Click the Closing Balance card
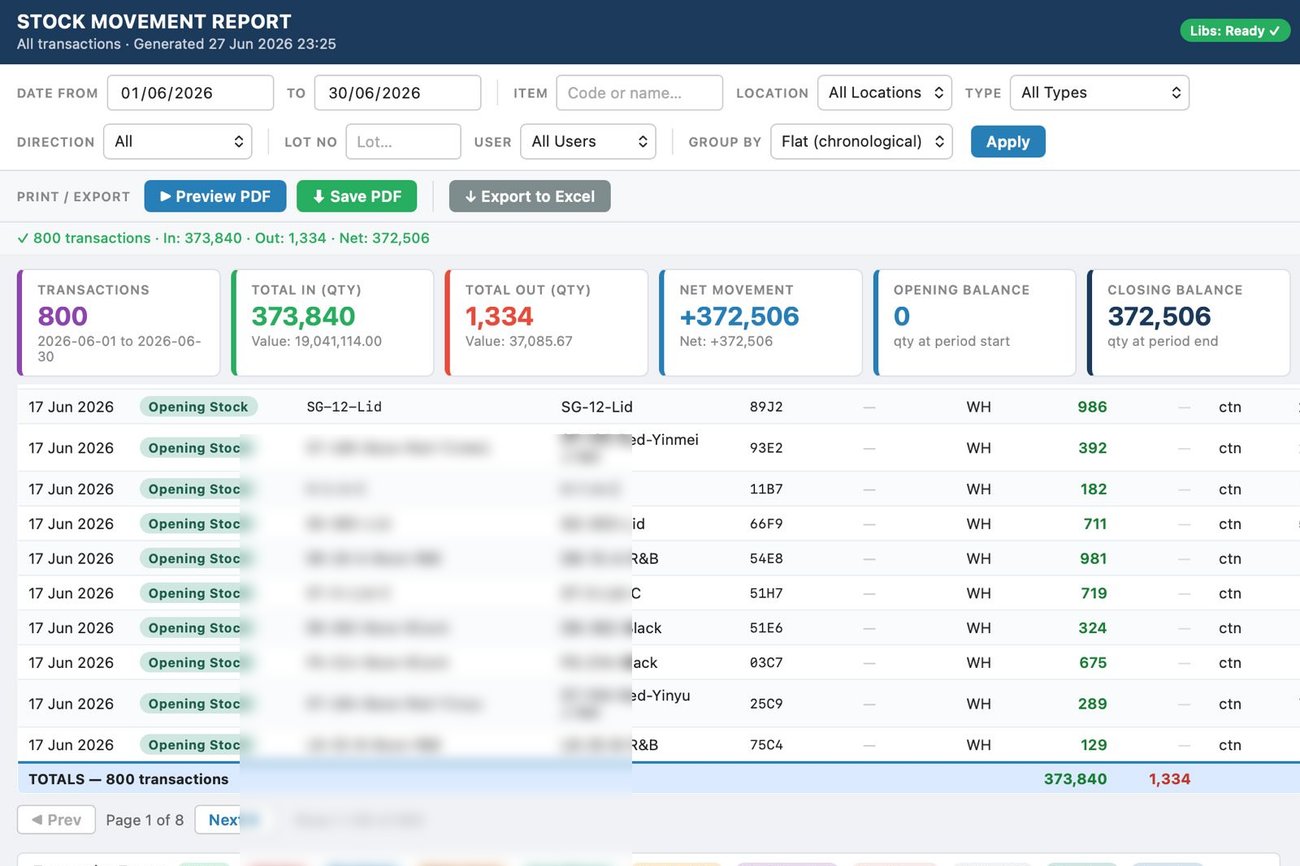This screenshot has height=866, width=1300. (1189, 323)
